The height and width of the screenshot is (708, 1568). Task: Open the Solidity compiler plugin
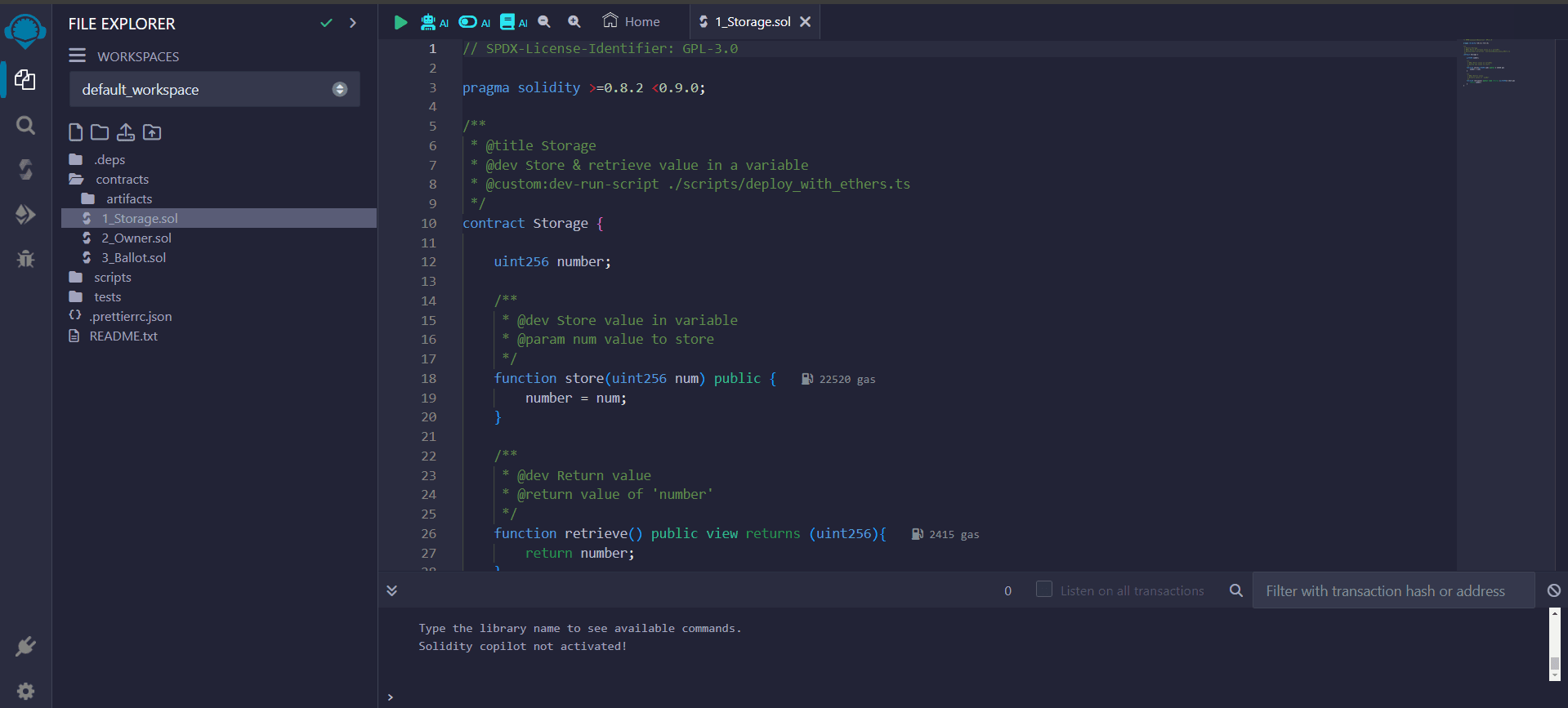click(x=25, y=169)
